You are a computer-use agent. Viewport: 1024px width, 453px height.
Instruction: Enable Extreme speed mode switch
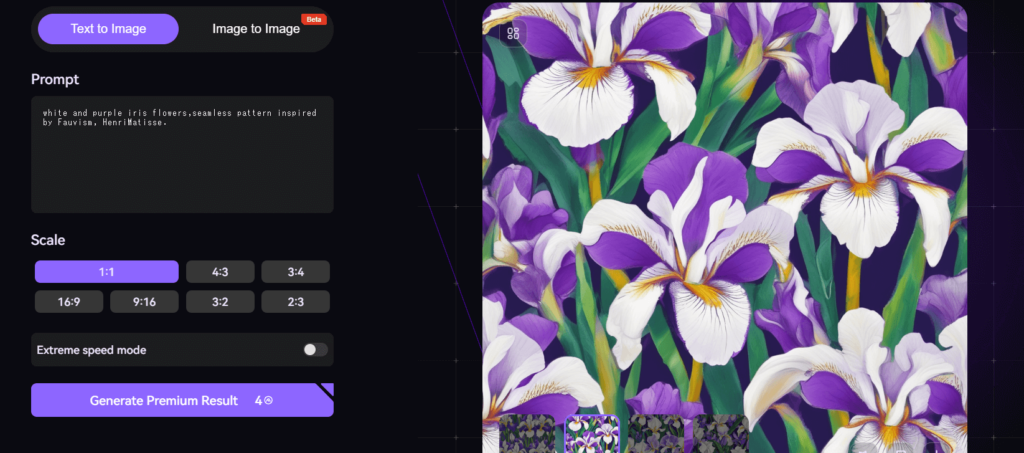tap(315, 350)
